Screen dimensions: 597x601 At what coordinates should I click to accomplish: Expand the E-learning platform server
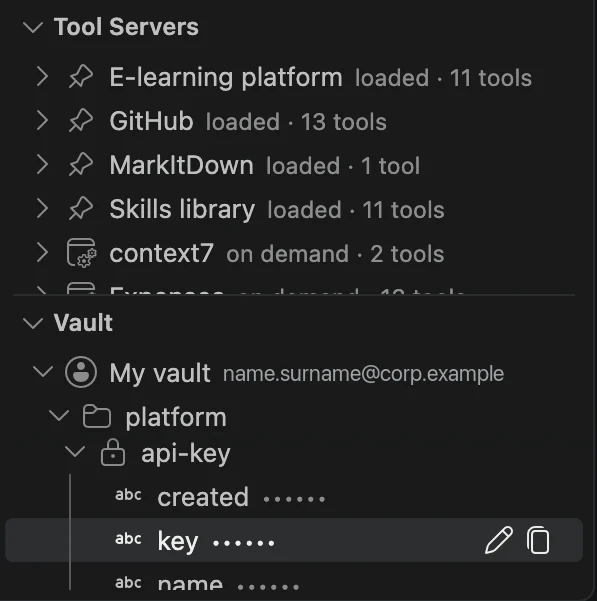43,76
